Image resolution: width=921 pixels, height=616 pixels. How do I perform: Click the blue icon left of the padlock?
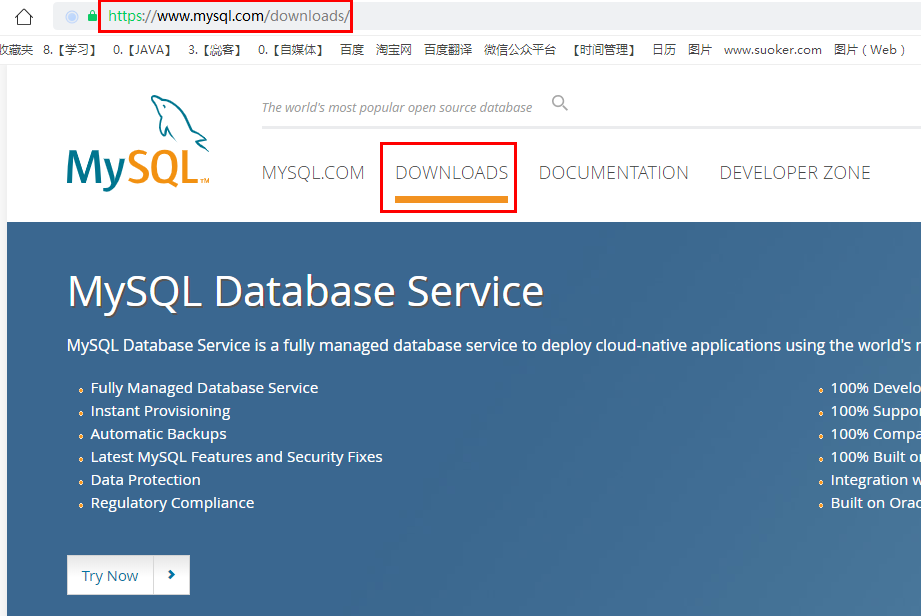click(x=70, y=16)
